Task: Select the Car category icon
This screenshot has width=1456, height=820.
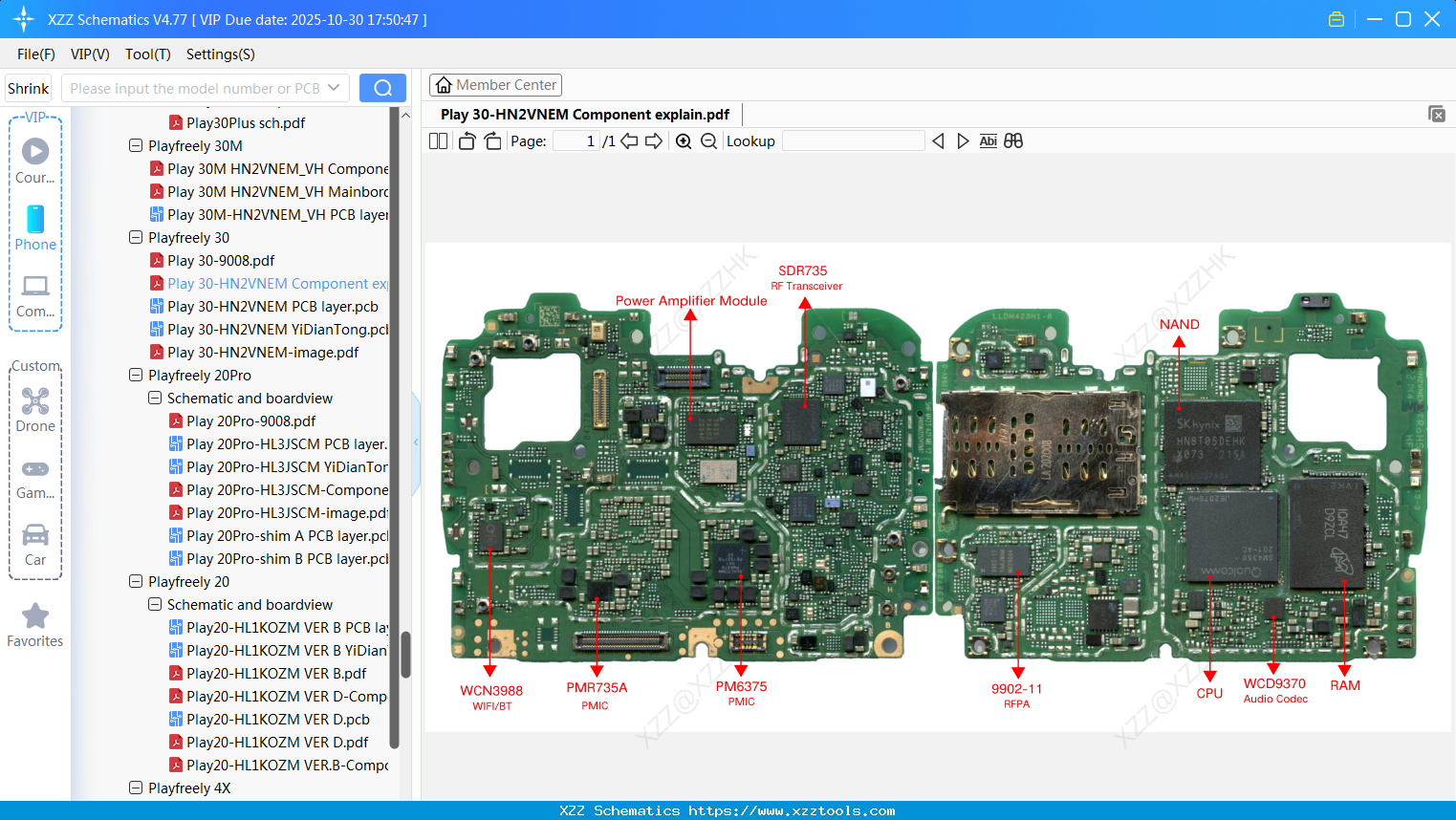Action: (x=35, y=545)
